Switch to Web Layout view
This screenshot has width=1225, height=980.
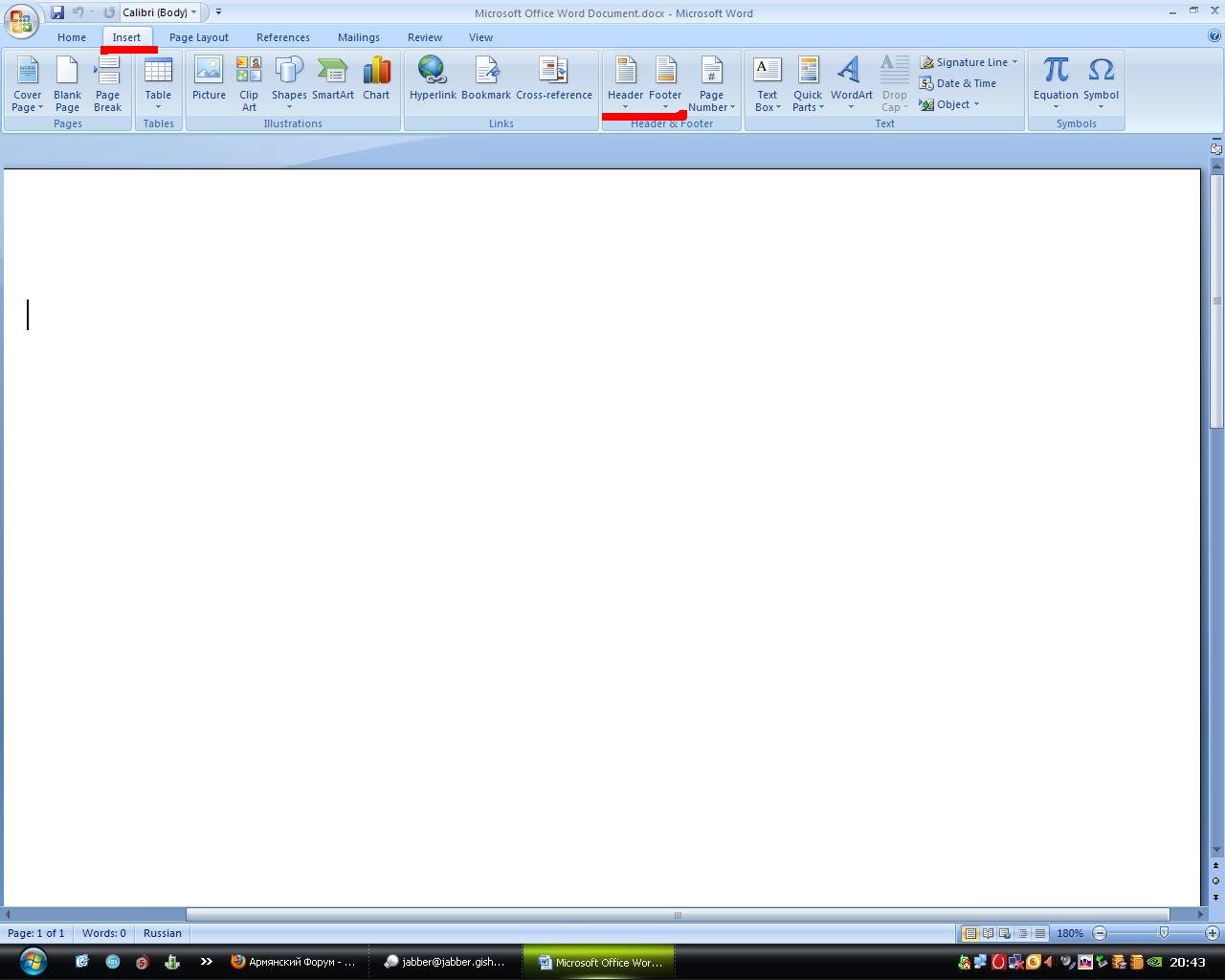click(x=1004, y=933)
